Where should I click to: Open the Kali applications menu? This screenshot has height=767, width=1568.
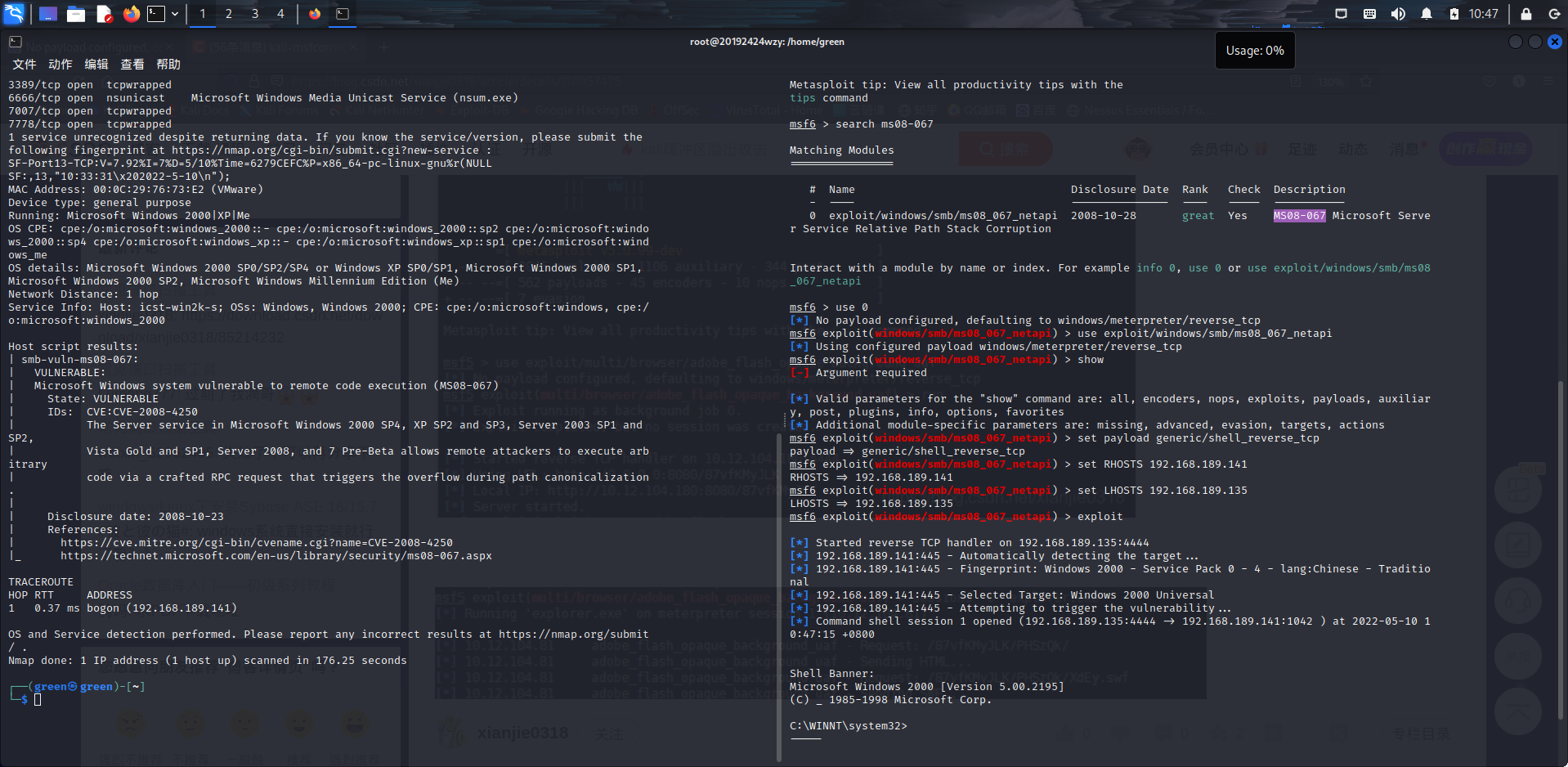15,13
